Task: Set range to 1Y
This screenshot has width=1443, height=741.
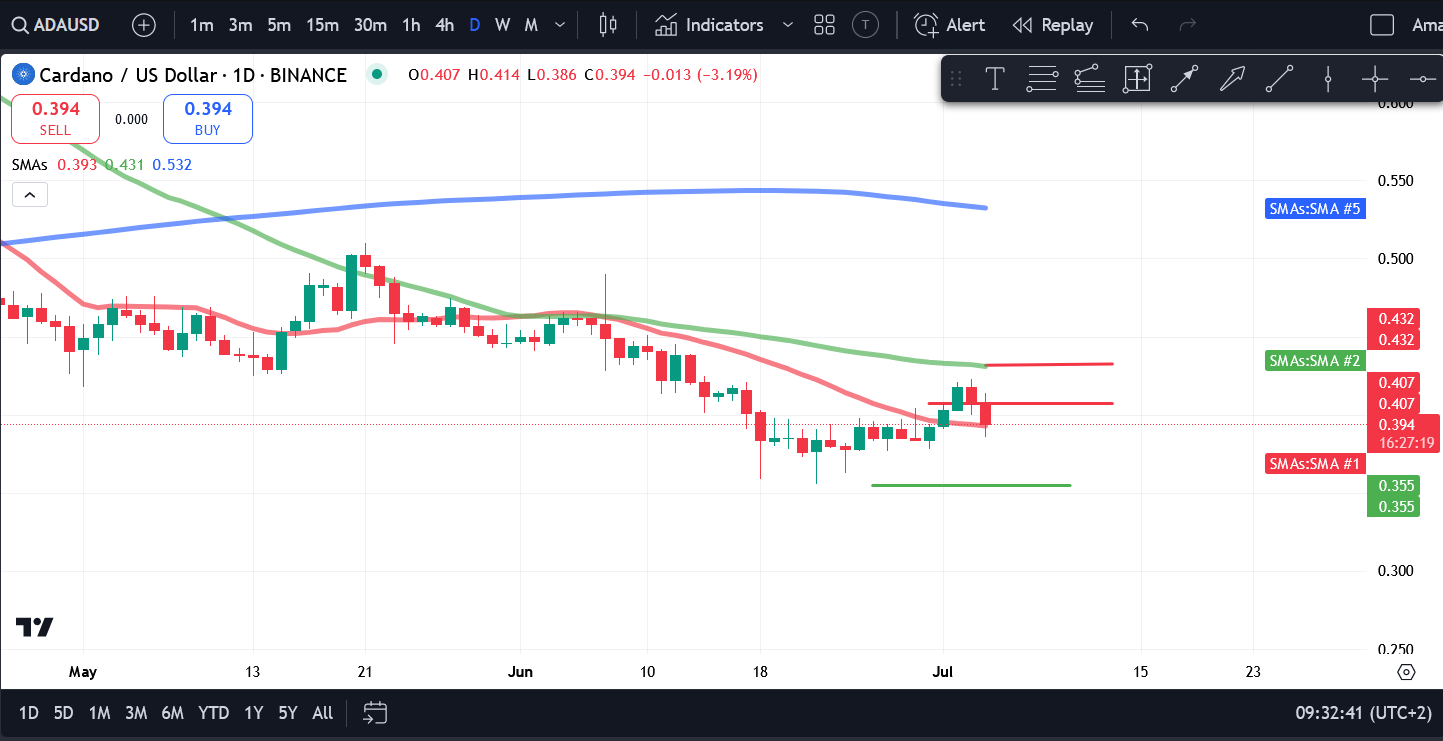Action: [254, 713]
